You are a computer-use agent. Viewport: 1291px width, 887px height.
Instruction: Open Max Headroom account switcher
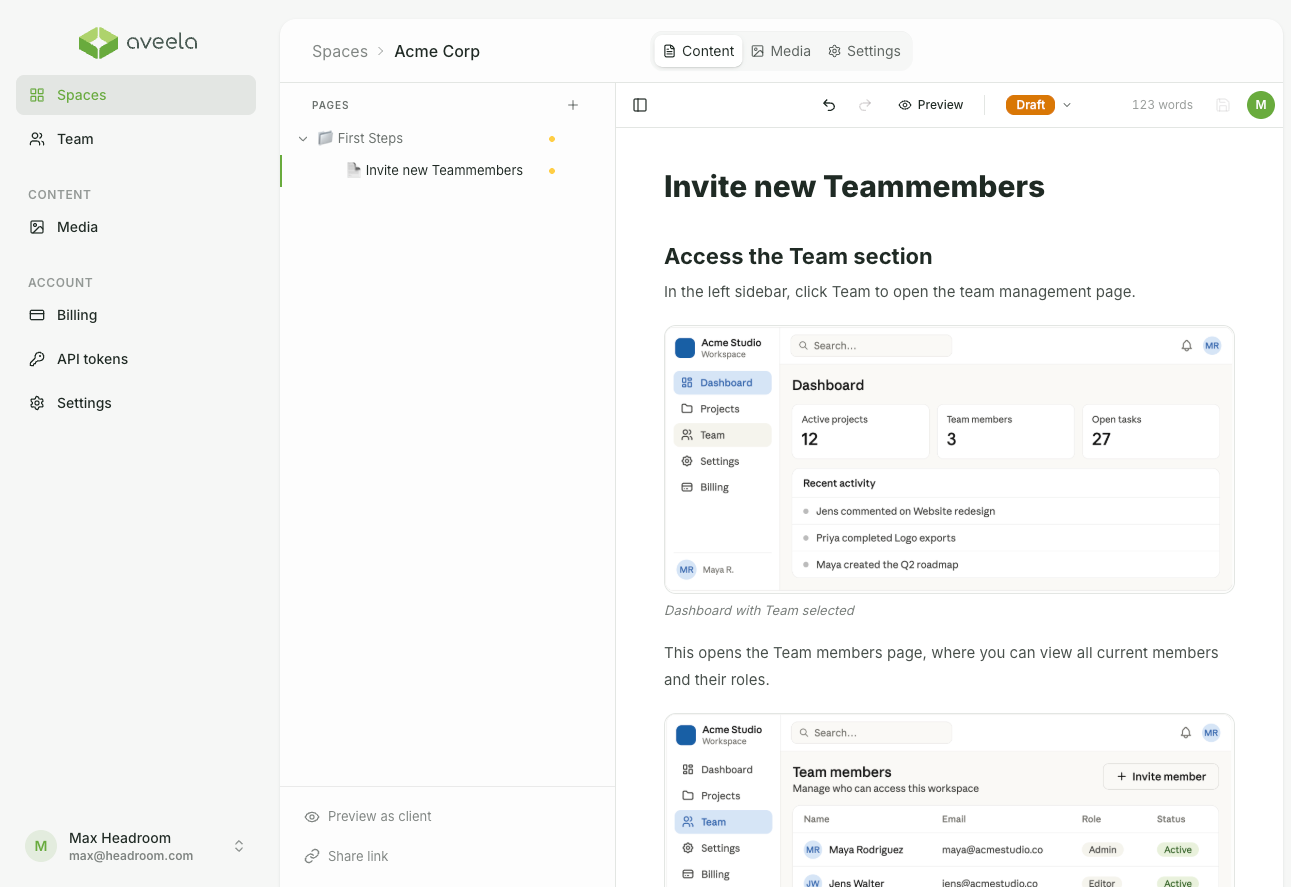tap(136, 846)
